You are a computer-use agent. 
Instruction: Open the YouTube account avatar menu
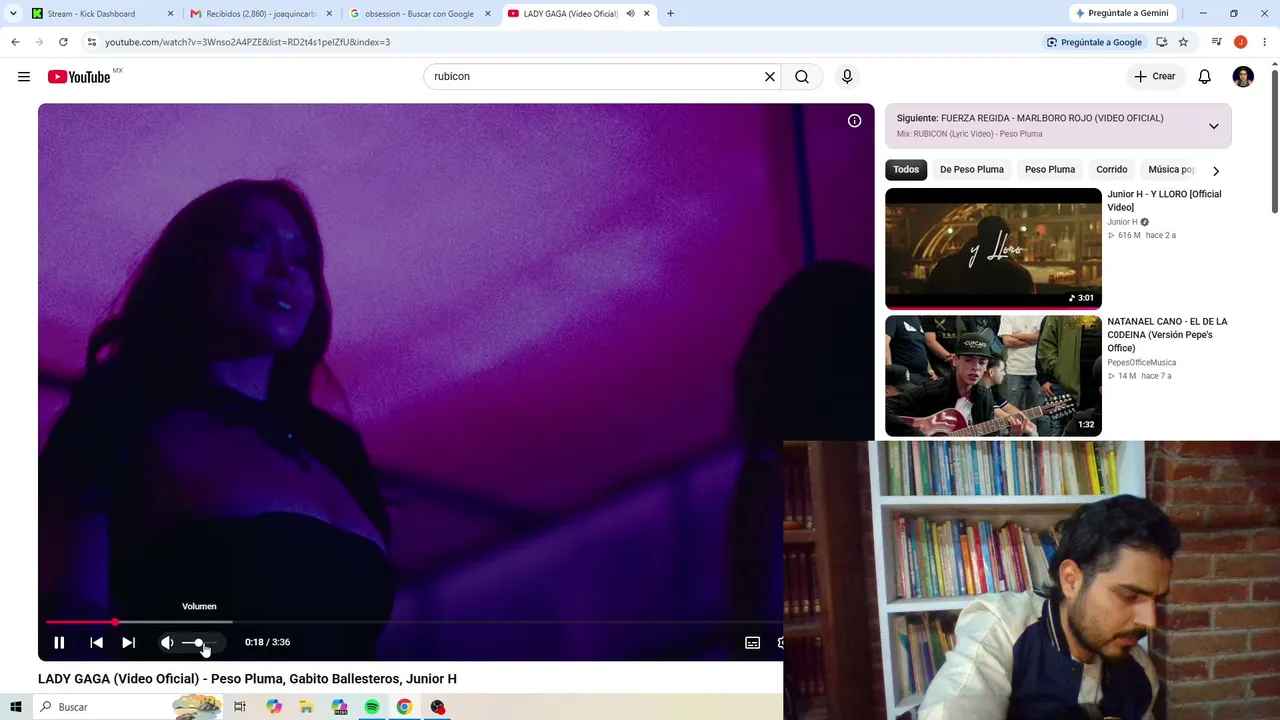point(1243,77)
